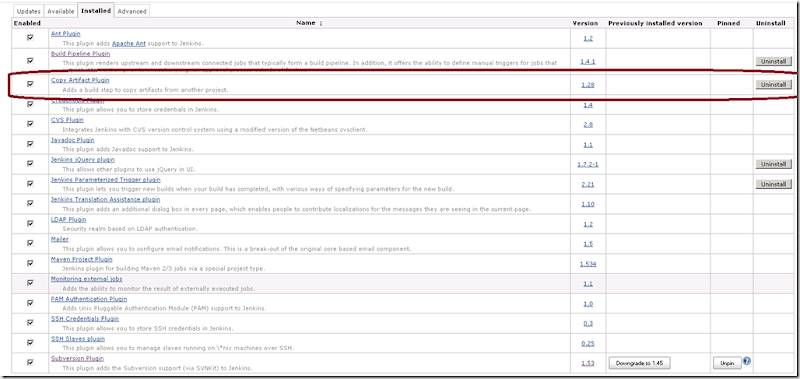Image resolution: width=800 pixels, height=379 pixels.
Task: Open SSH Slaves version 0.25 link
Action: (588, 343)
